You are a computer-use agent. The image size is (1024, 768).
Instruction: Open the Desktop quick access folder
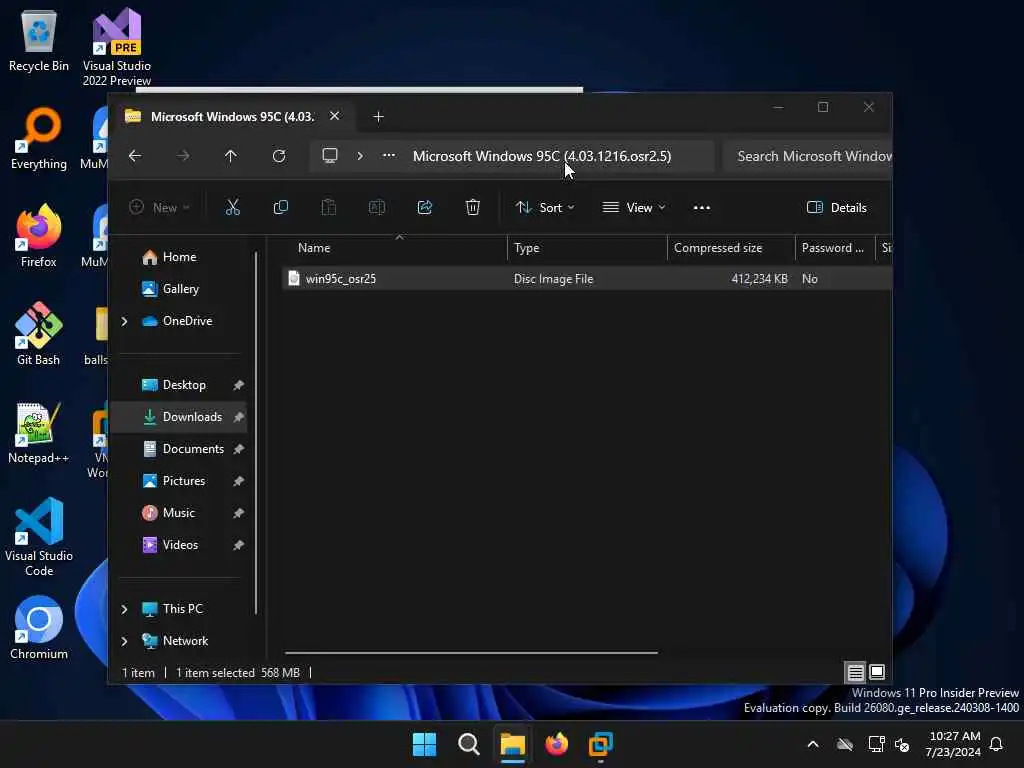pyautogui.click(x=184, y=385)
